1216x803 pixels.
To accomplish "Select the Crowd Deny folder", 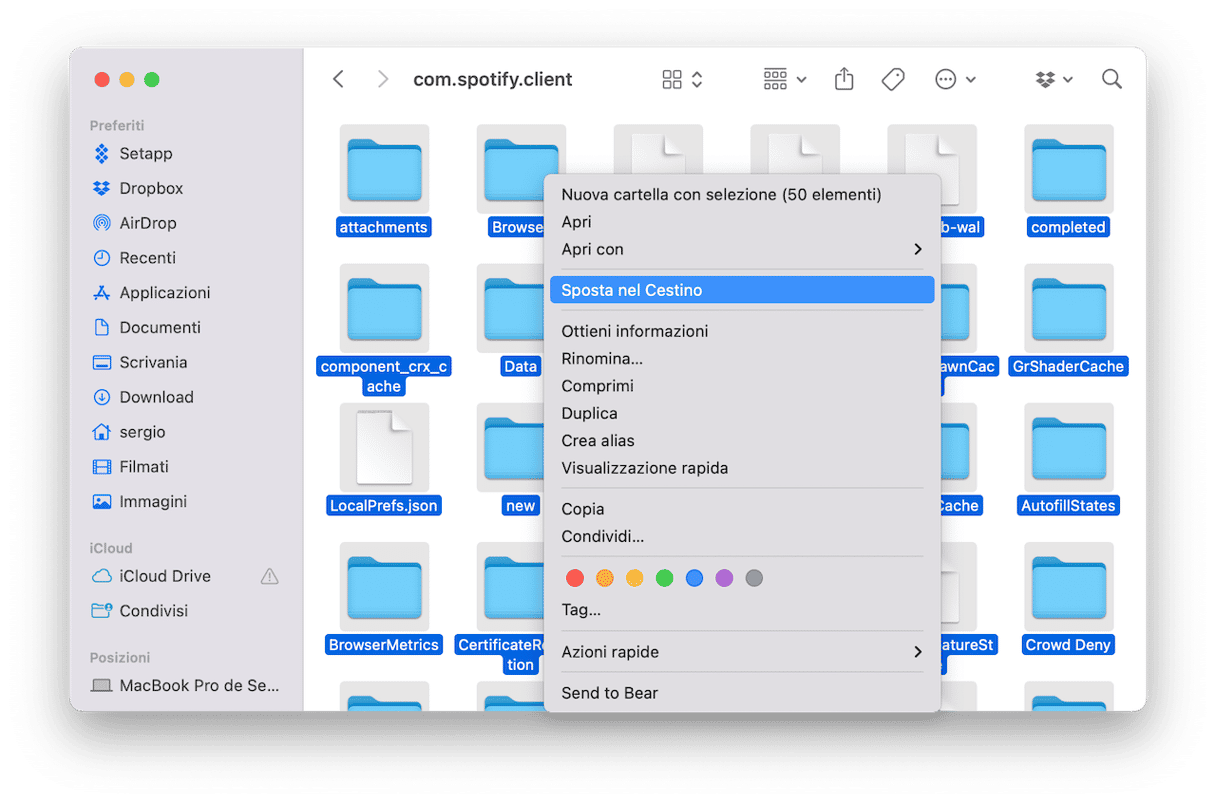I will 1068,598.
